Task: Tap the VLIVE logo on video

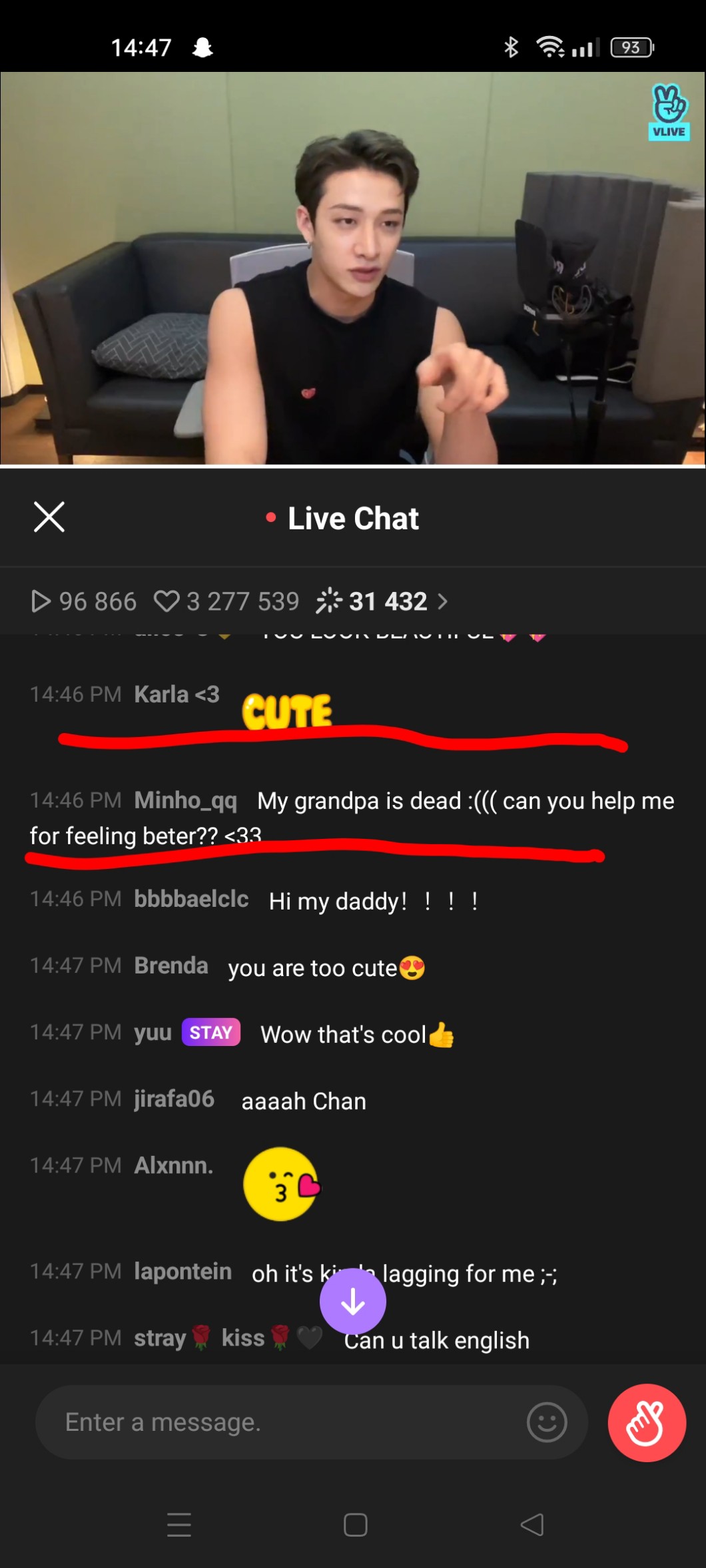Action: pos(669,112)
